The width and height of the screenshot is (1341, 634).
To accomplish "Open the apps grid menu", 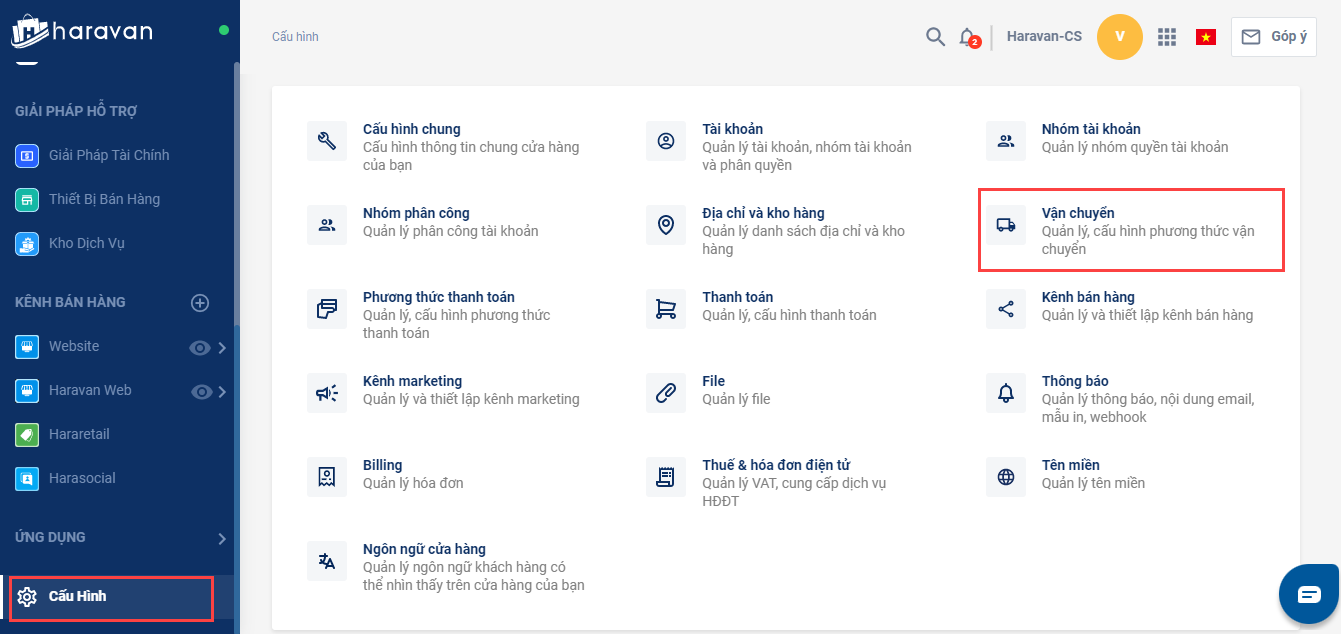I will pos(1166,37).
